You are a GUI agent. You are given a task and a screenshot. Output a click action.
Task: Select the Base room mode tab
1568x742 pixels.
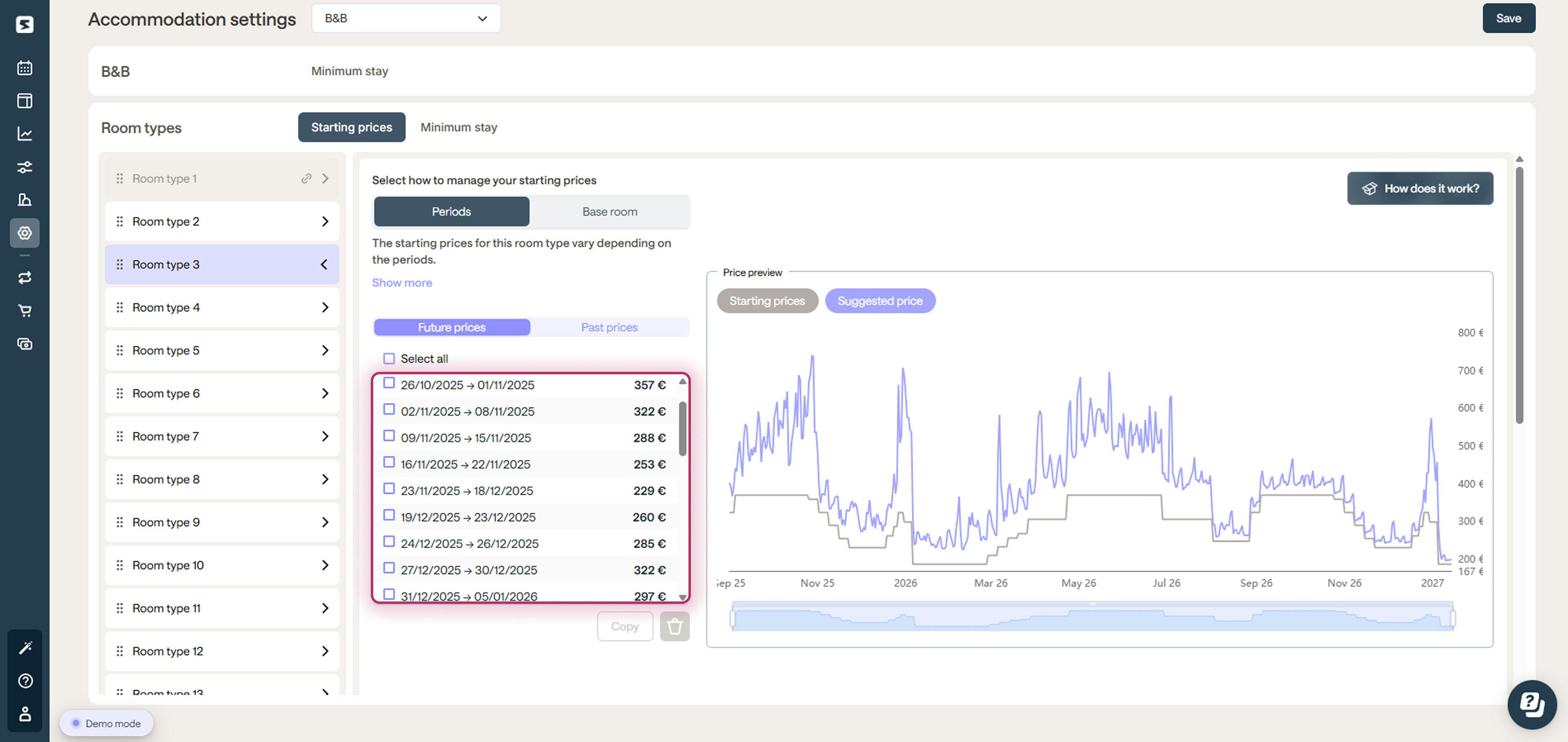point(609,211)
